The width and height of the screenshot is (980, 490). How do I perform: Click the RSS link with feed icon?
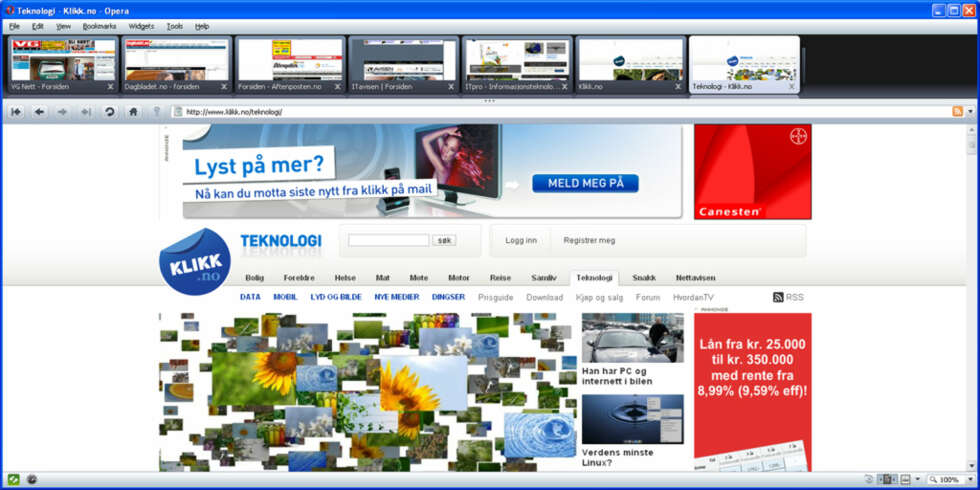788,298
